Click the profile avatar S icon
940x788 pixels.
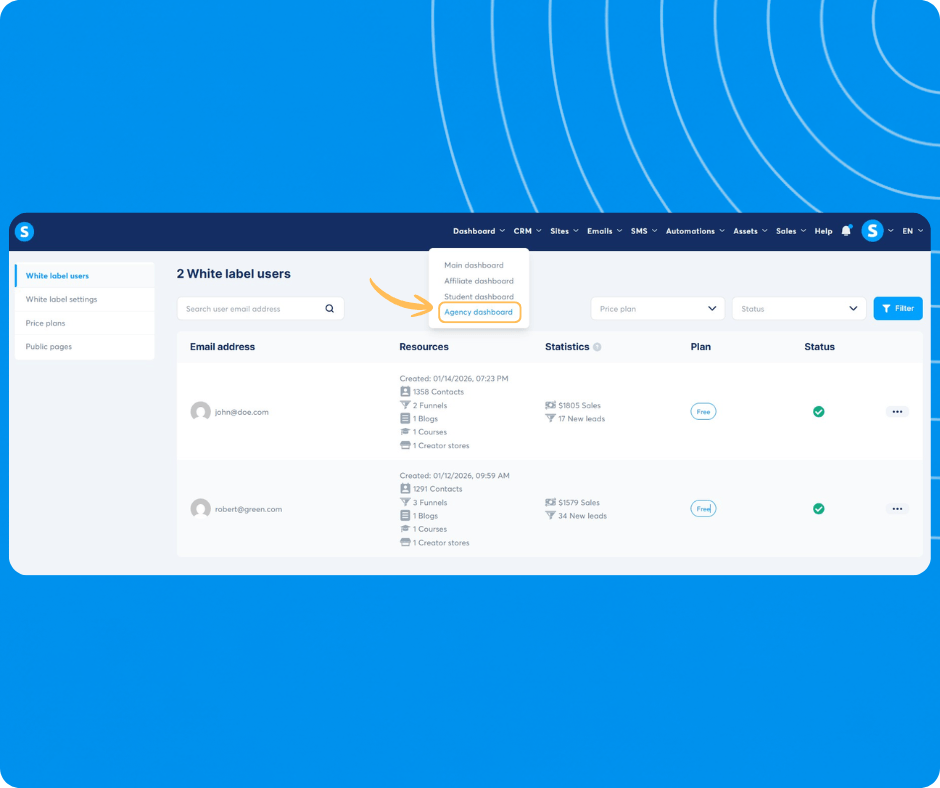tap(872, 231)
